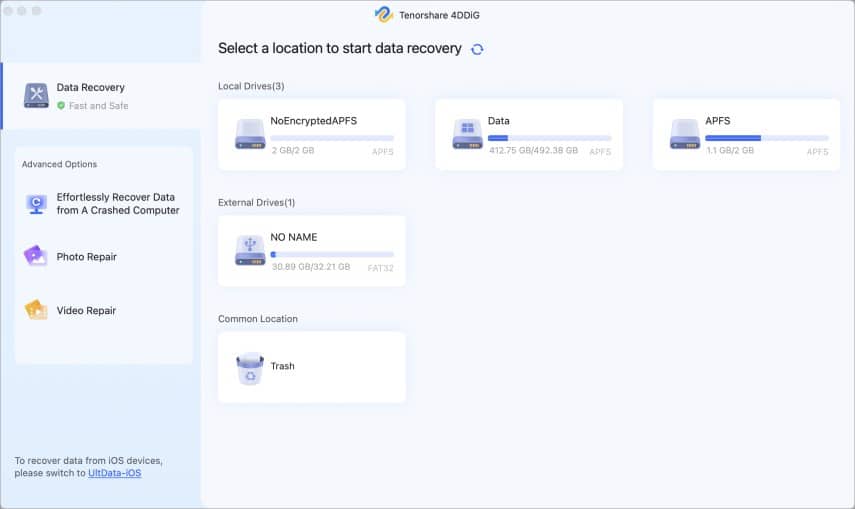The image size is (855, 509).
Task: Select the Data local drive name
Action: coord(498,121)
